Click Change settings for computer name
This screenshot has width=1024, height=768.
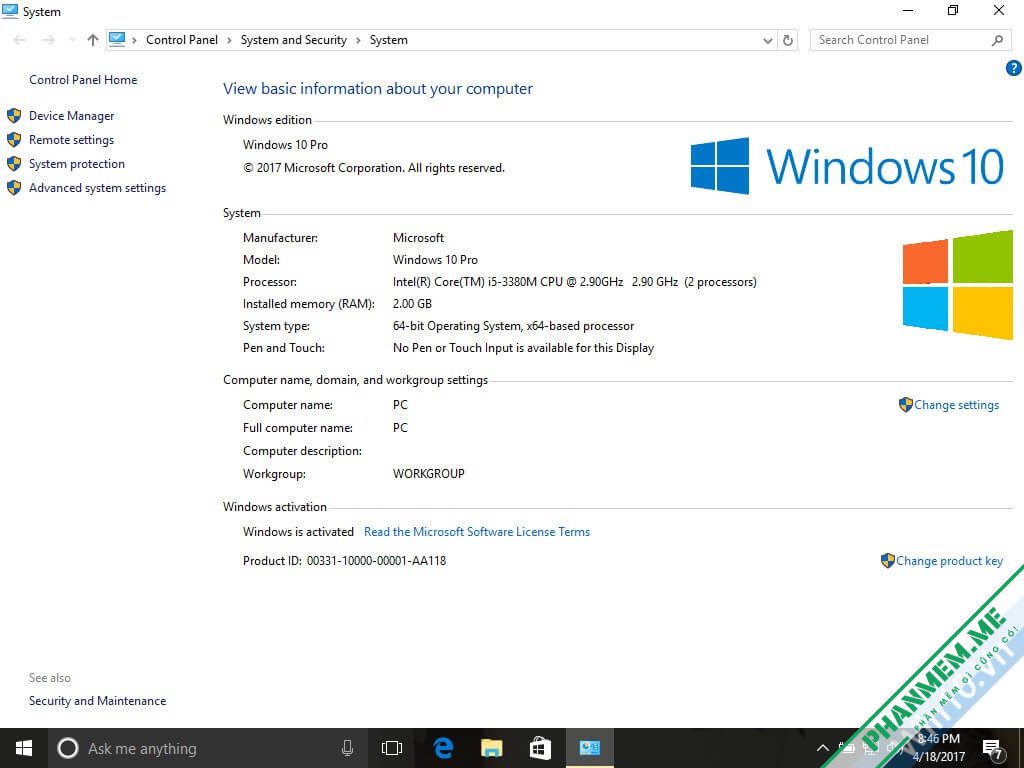(956, 405)
